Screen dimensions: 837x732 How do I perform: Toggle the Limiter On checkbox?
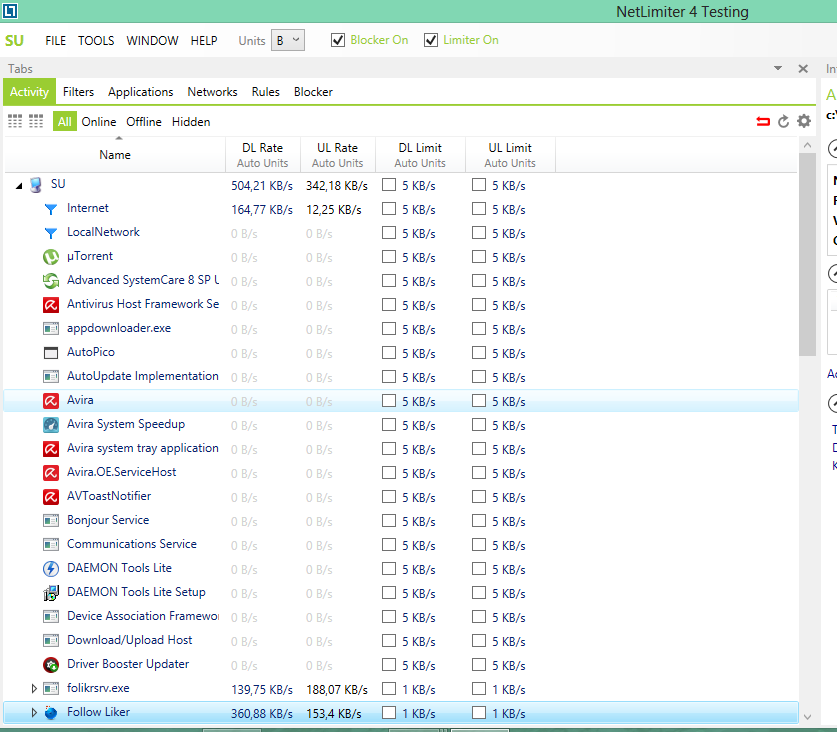431,40
